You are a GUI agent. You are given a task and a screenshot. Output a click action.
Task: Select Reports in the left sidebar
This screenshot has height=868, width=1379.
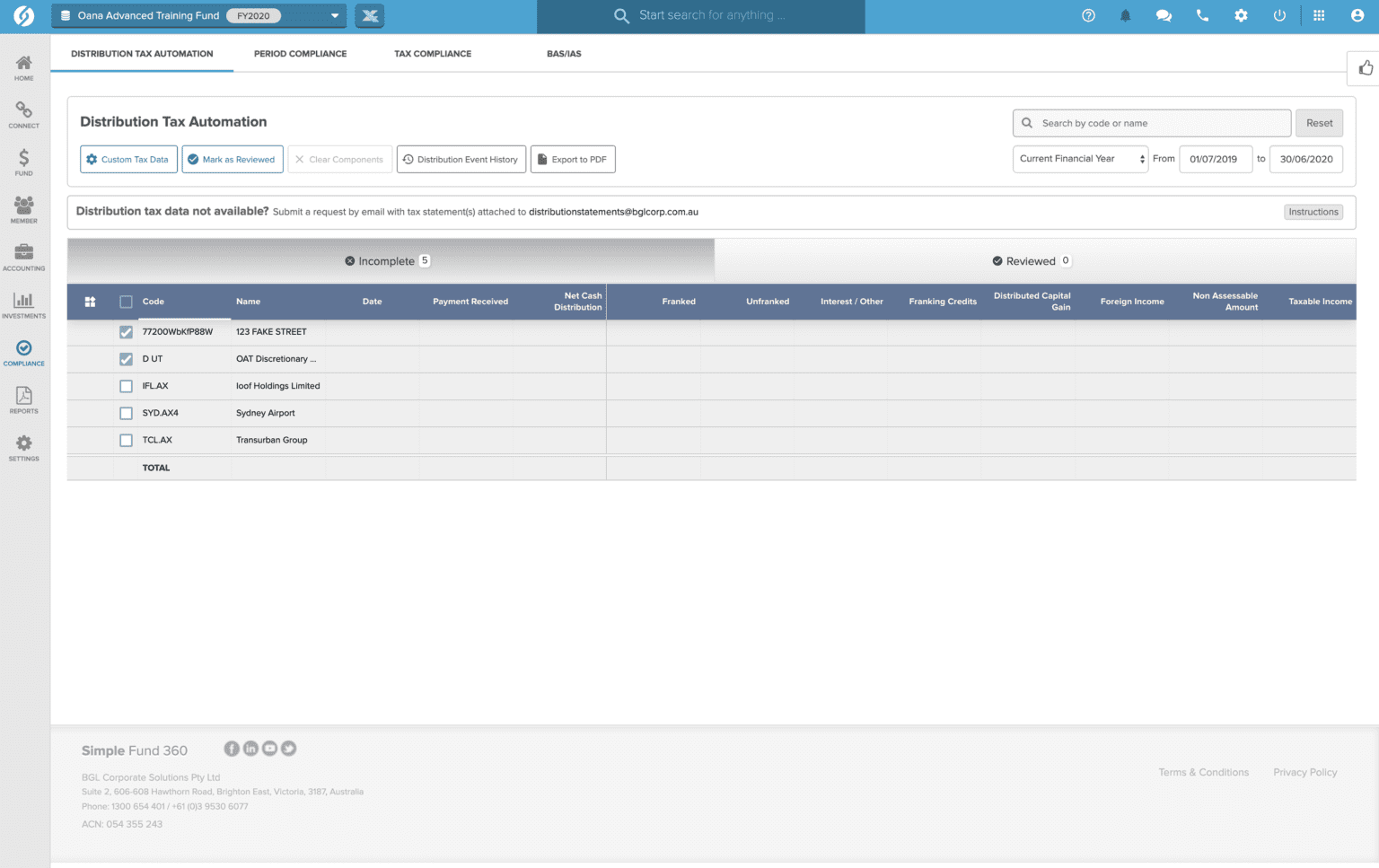(x=23, y=399)
